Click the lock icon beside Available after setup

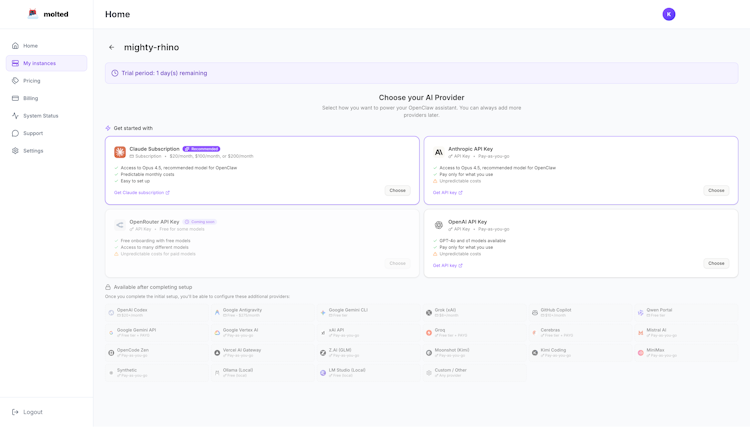coord(108,287)
